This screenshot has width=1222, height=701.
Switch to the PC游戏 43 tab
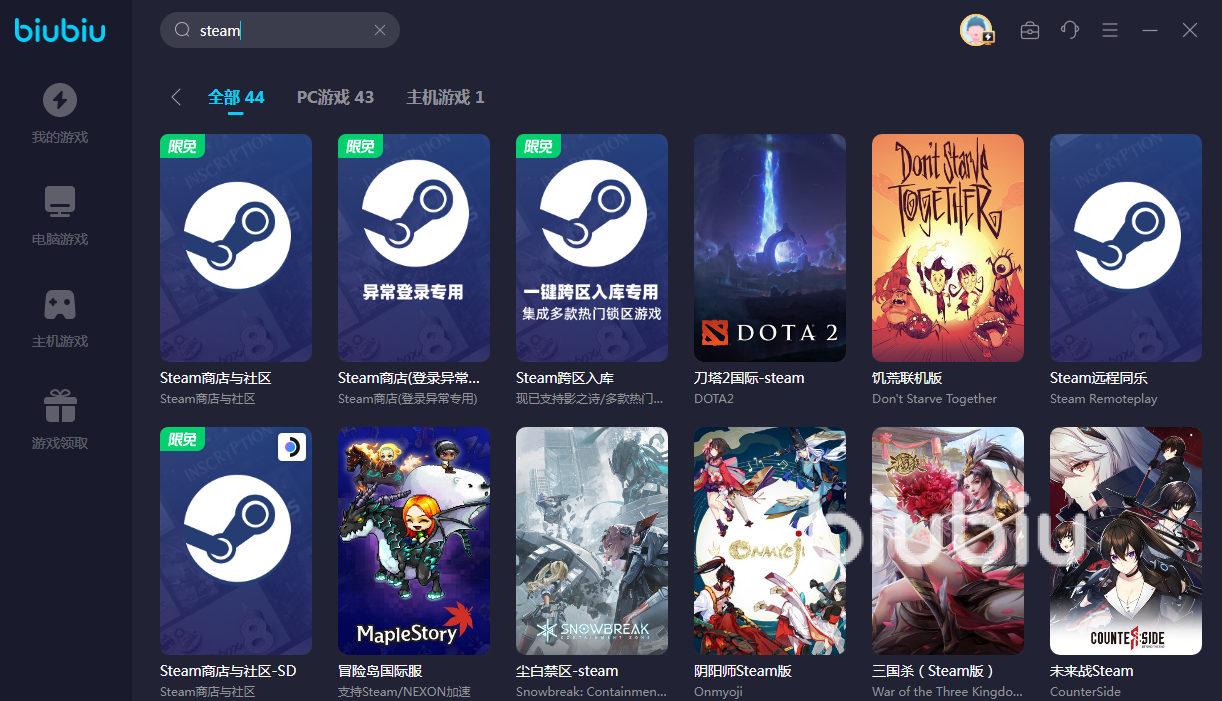[335, 97]
